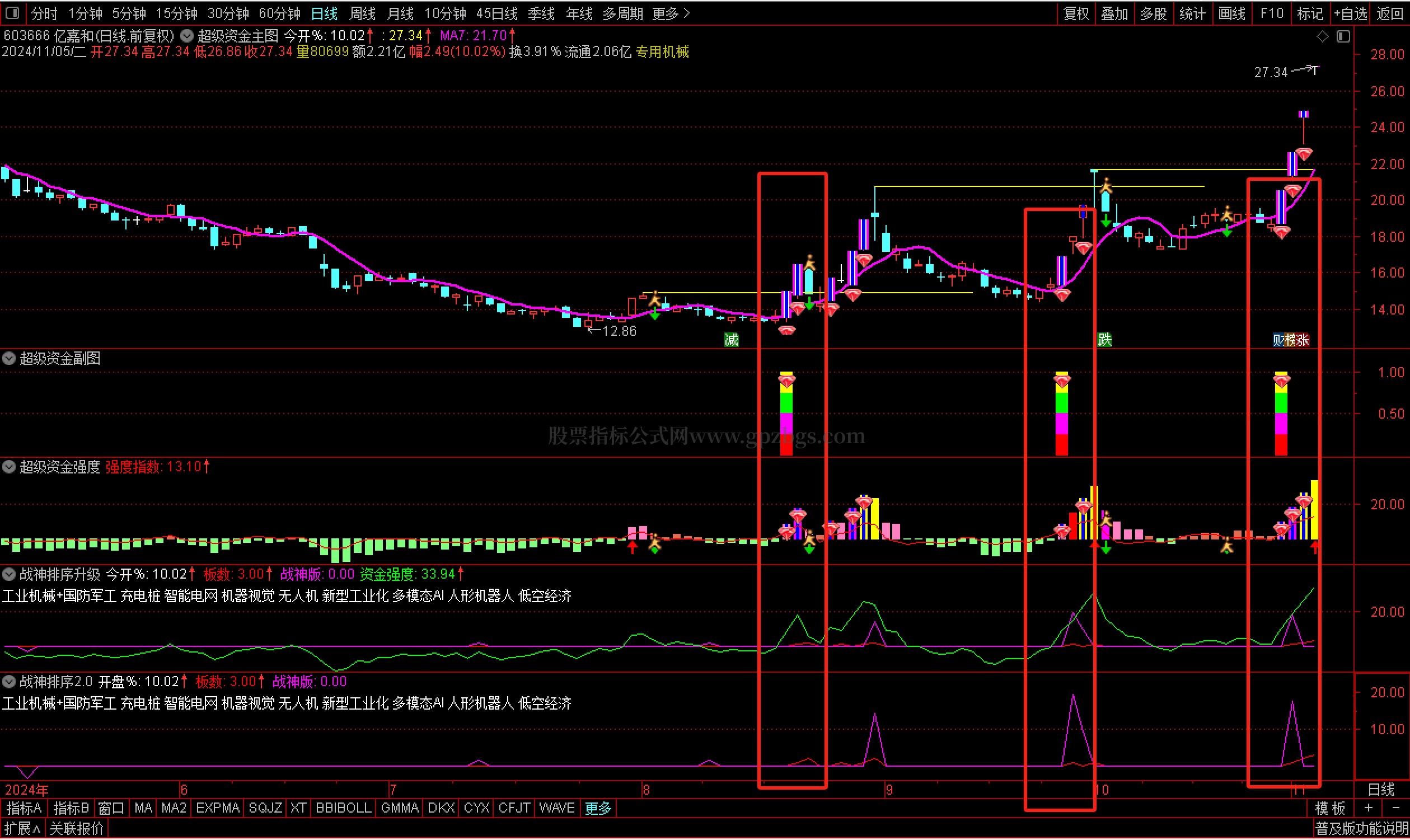Select the 30分钟 period
Image resolution: width=1410 pixels, height=840 pixels.
[228, 13]
